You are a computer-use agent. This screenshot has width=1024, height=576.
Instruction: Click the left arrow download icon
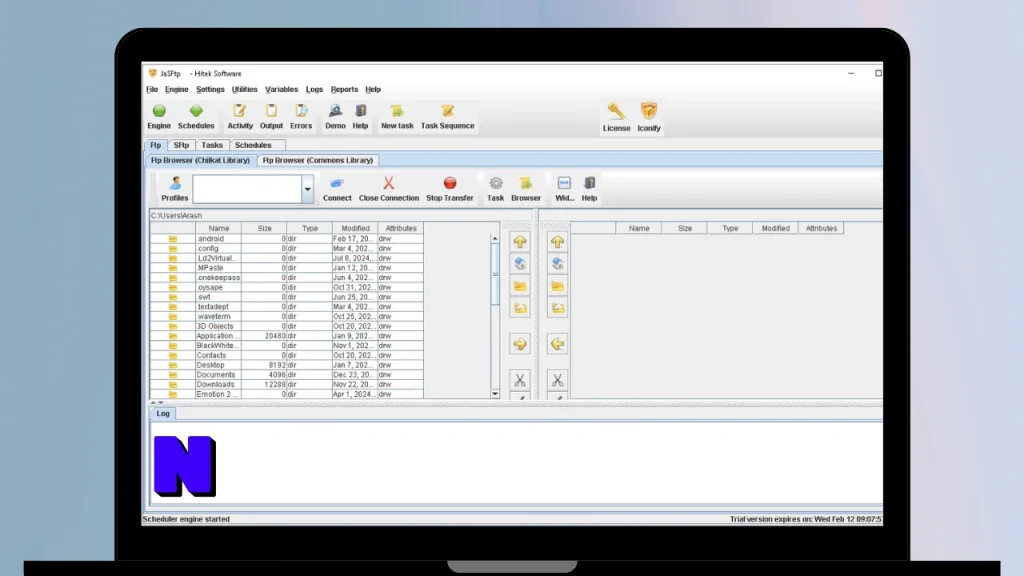(x=557, y=344)
